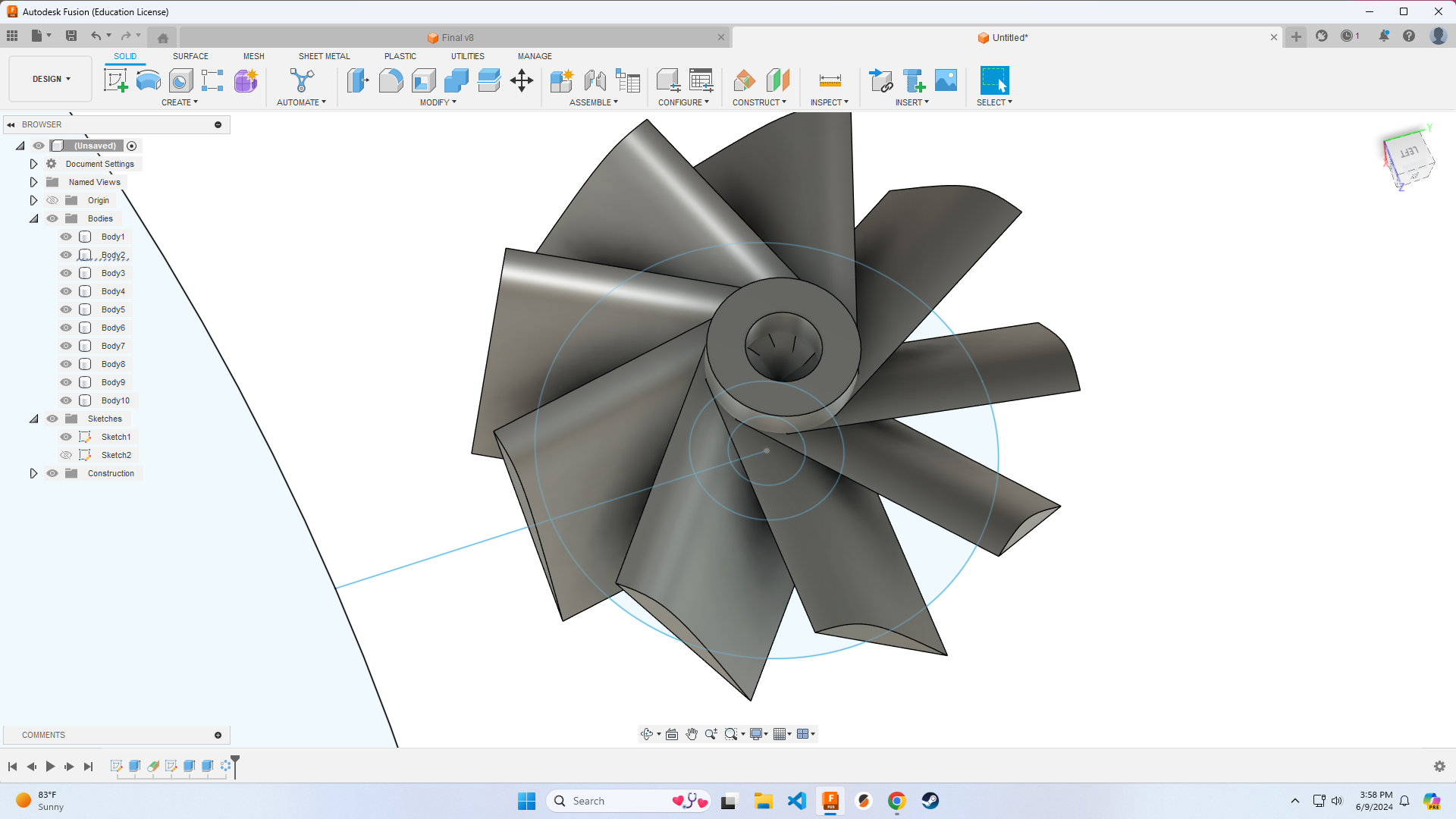Open the SURFACE tab in ribbon

191,56
